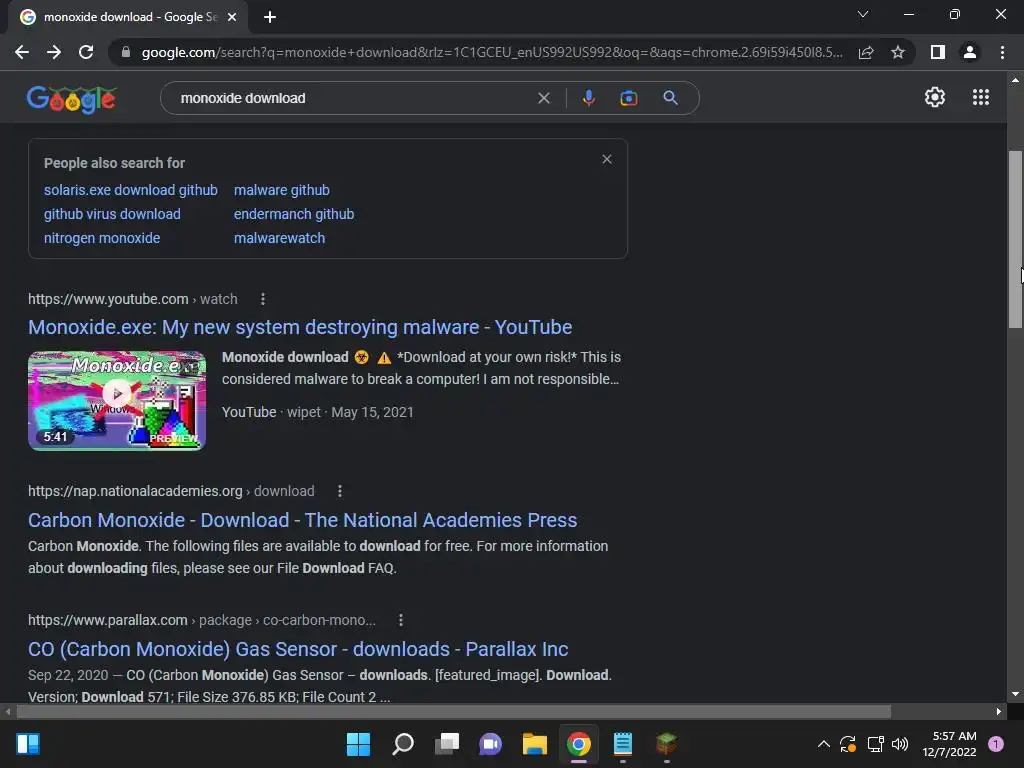This screenshot has height=768, width=1024.
Task: Open Google quick settings gear
Action: click(935, 97)
